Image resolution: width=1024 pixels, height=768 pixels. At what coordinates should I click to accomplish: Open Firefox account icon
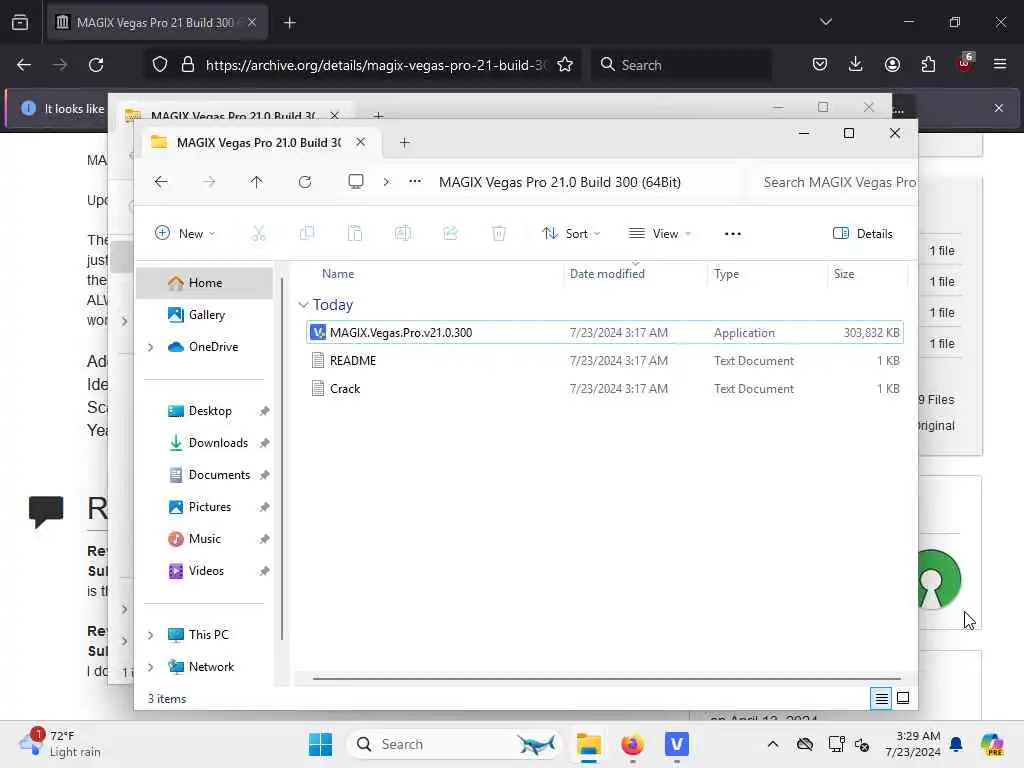(x=892, y=65)
